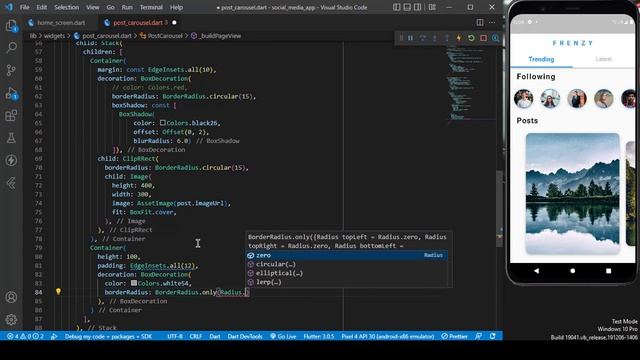Click Step Over in debug toolbar

[423, 38]
